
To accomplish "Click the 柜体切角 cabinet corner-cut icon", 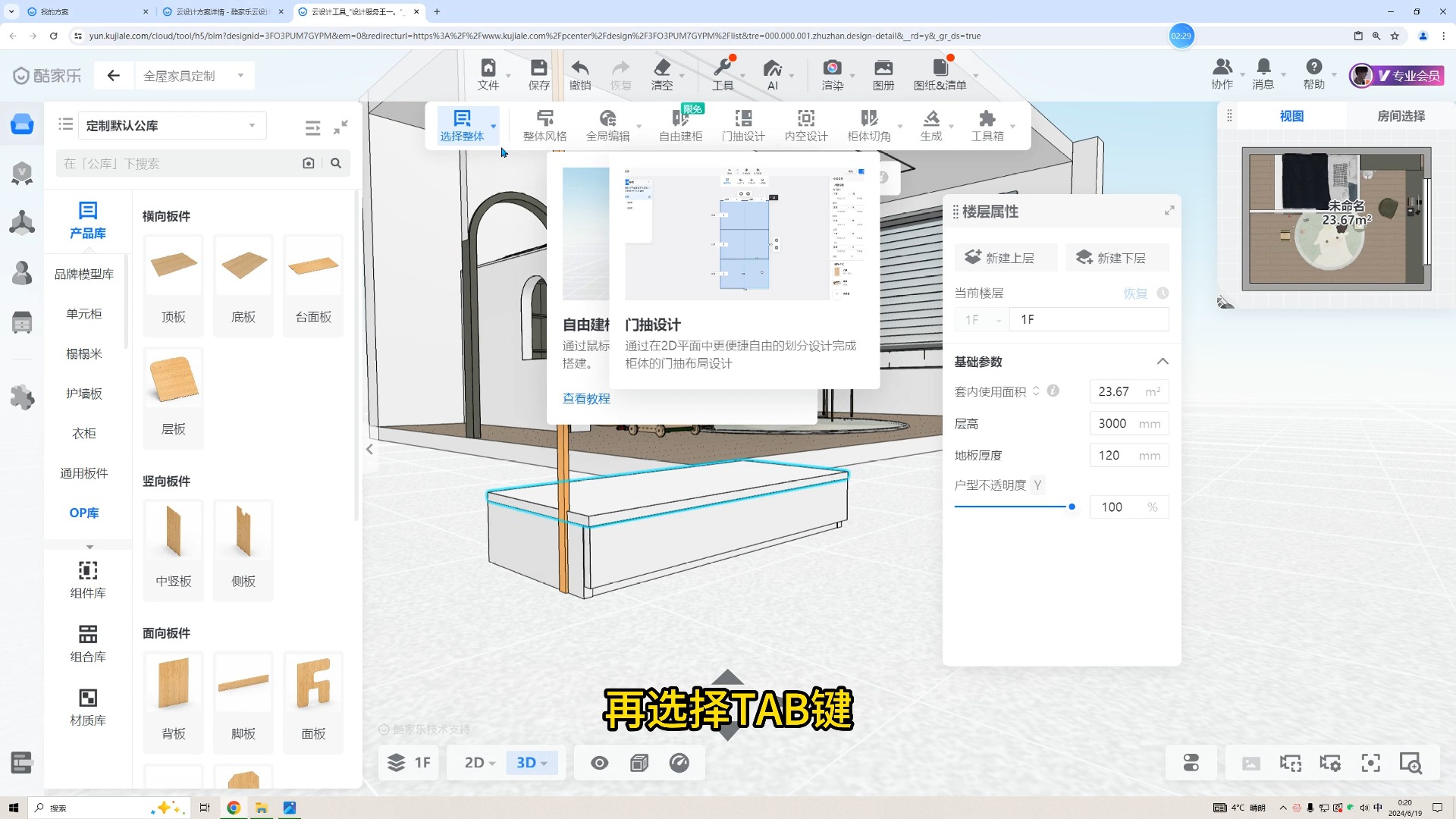I will click(x=868, y=119).
